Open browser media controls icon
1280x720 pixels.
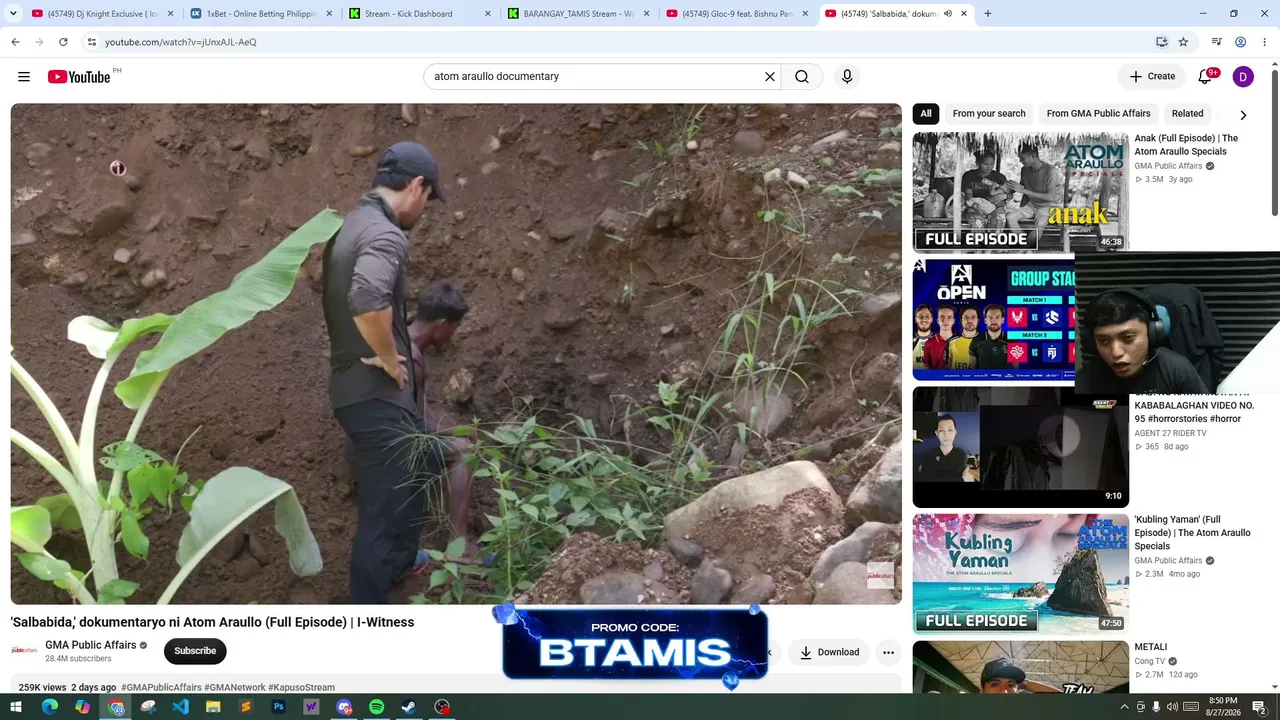(x=1216, y=42)
